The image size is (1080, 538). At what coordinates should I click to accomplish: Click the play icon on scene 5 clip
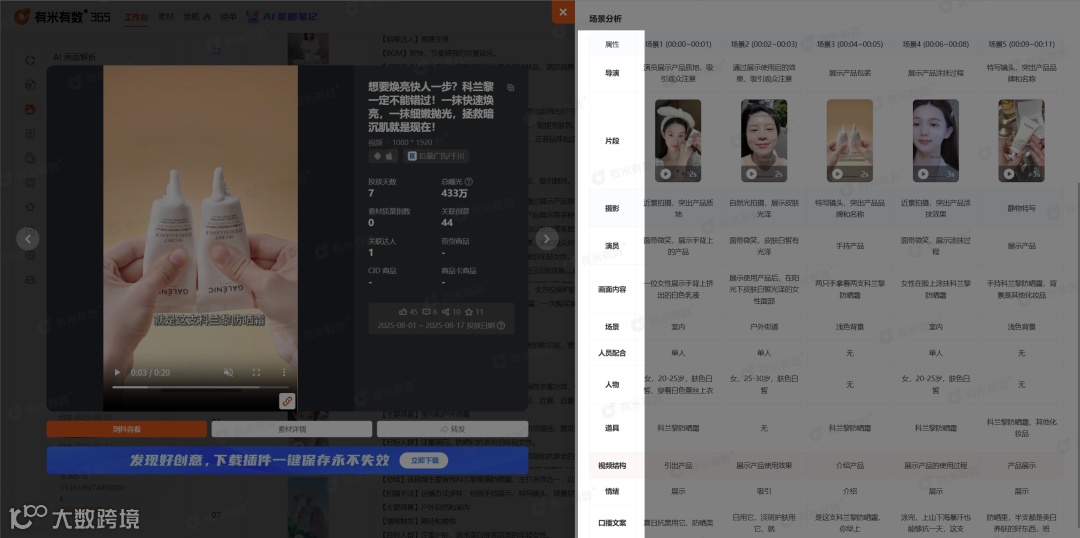[x=1009, y=174]
